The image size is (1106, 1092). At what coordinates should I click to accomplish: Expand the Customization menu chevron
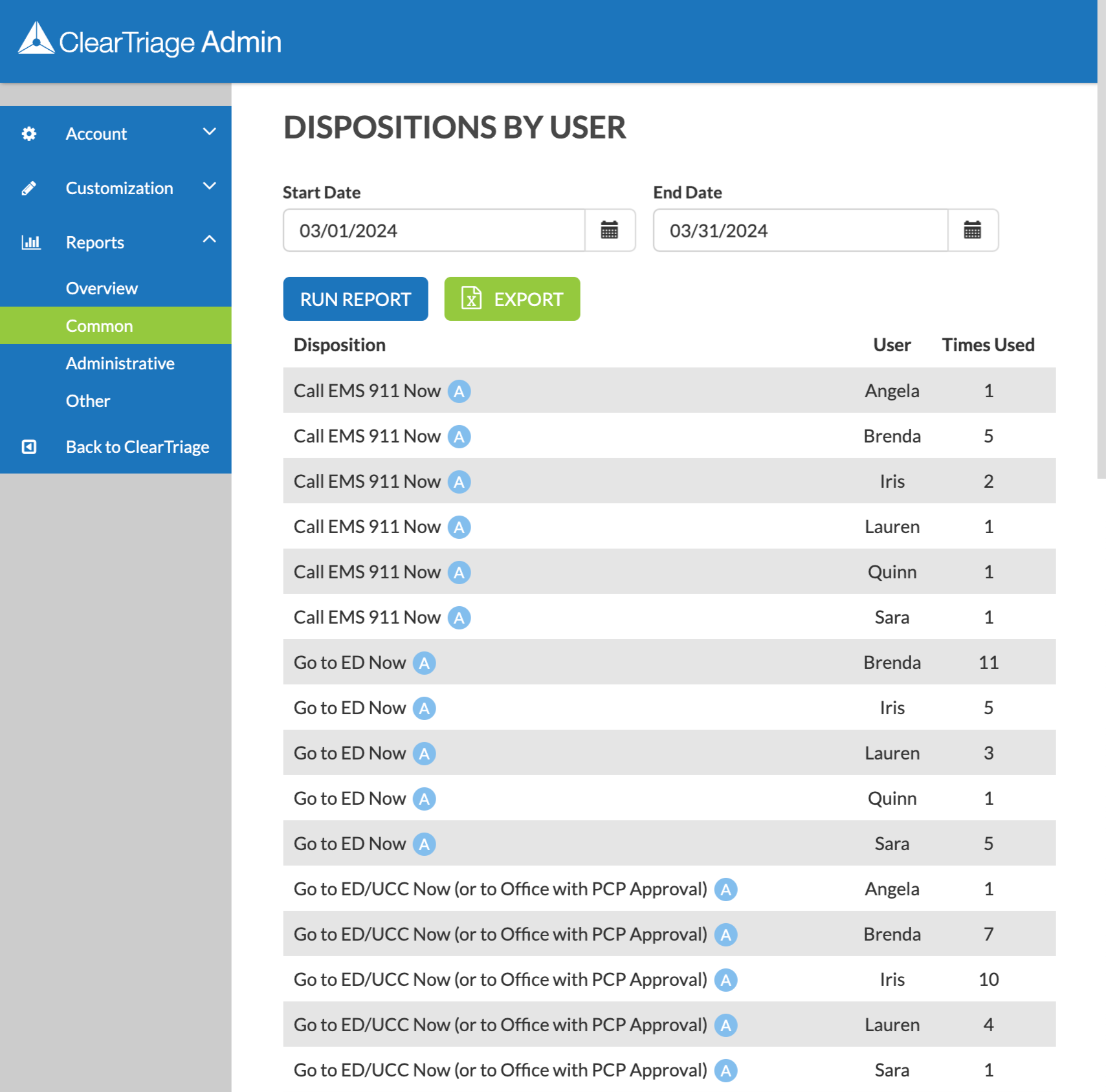[209, 186]
